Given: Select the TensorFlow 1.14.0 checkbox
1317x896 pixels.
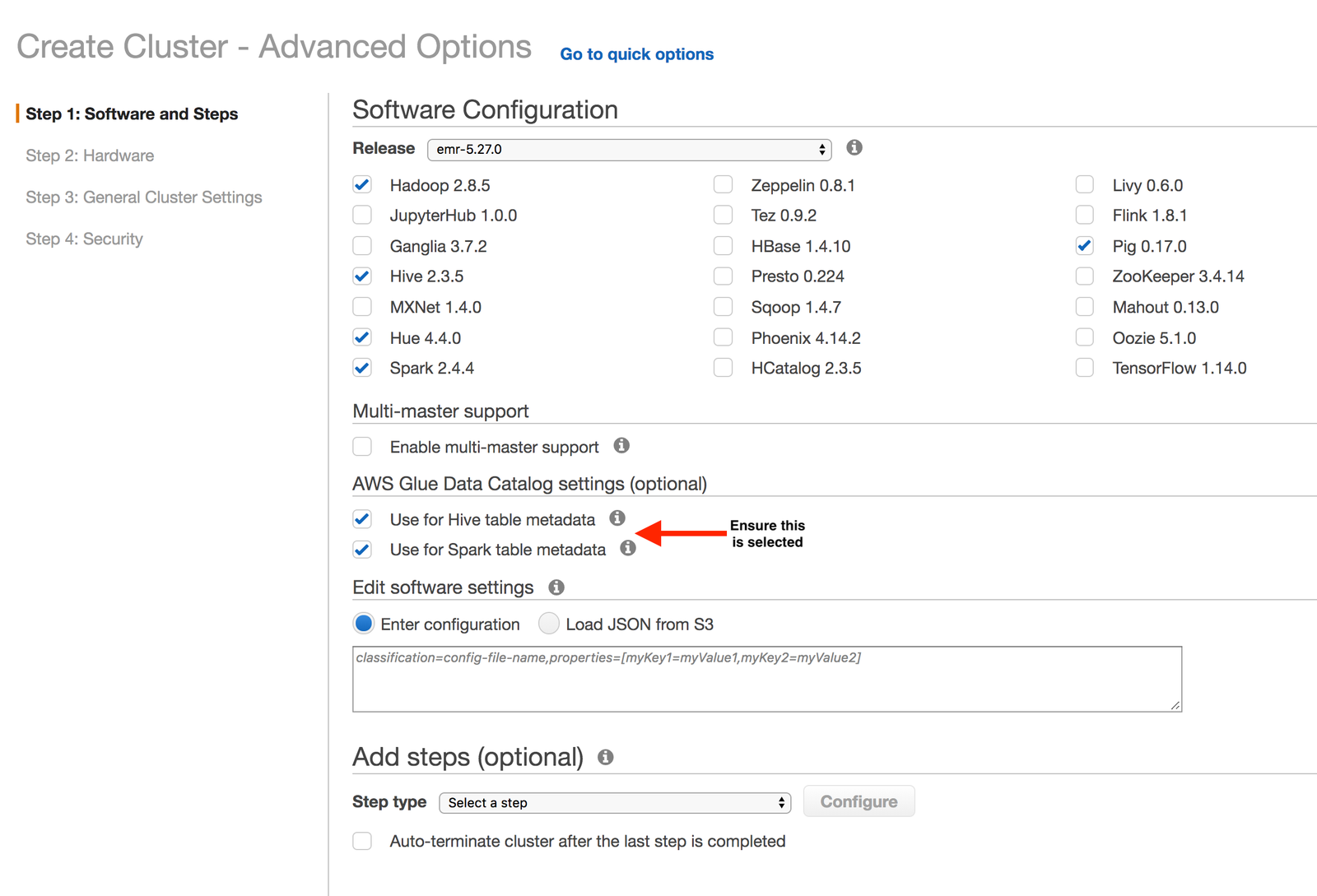Looking at the screenshot, I should (1084, 368).
